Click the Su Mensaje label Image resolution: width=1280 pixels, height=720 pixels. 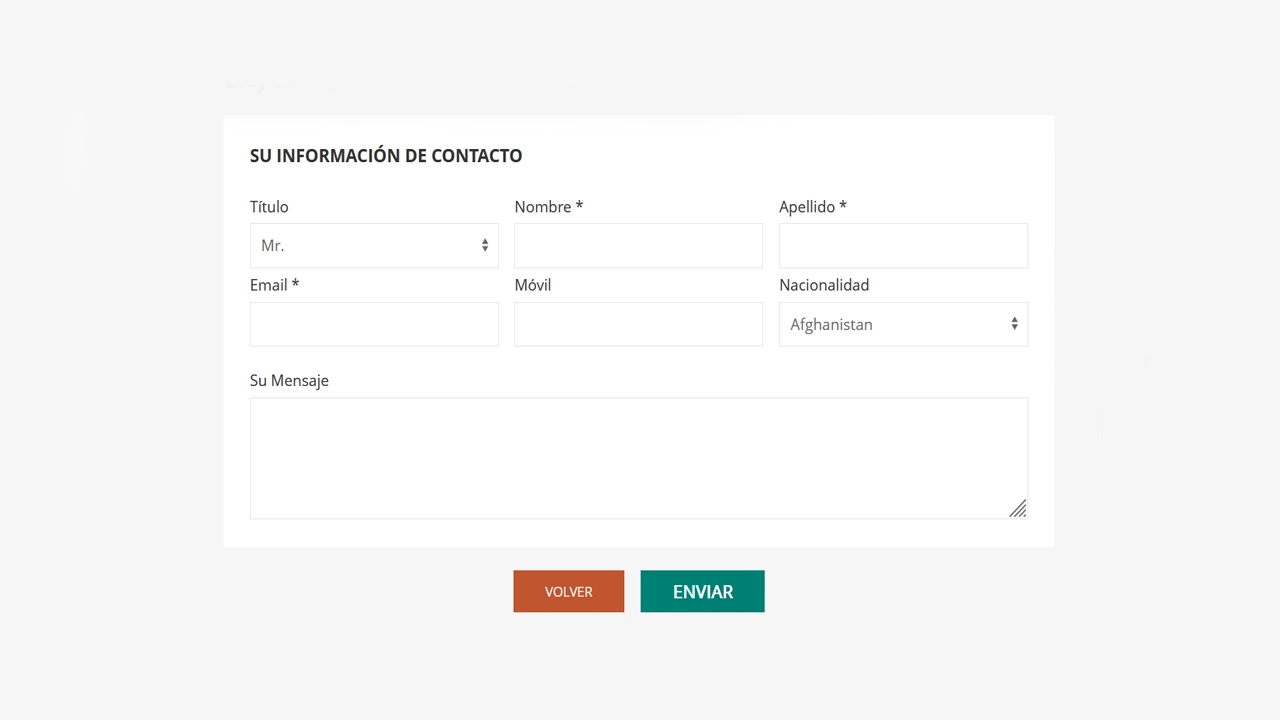point(289,381)
